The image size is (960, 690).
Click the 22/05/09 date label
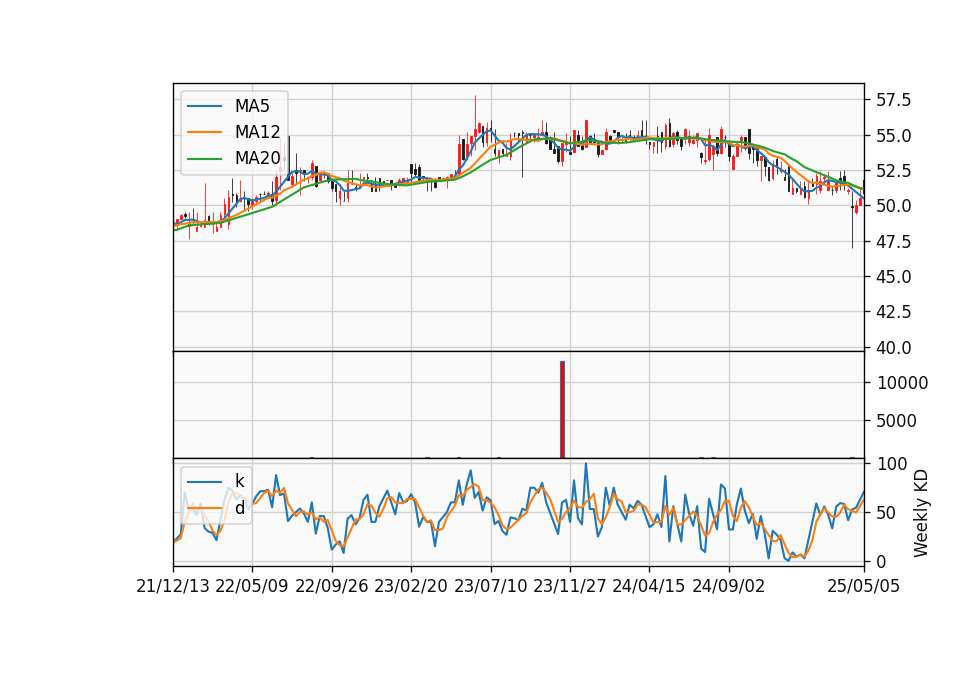(252, 586)
